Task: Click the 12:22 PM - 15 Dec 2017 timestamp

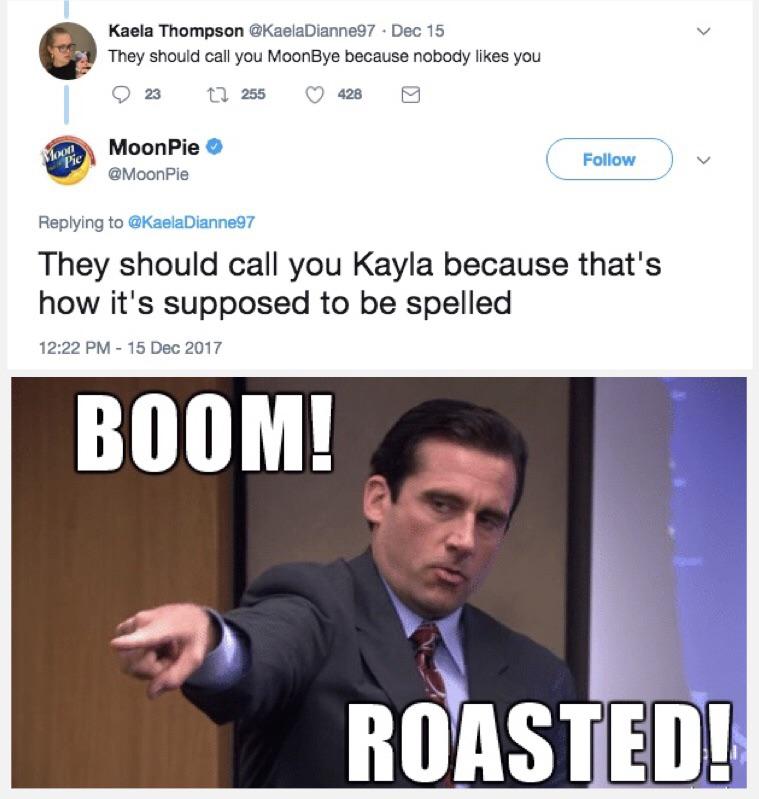Action: click(130, 348)
